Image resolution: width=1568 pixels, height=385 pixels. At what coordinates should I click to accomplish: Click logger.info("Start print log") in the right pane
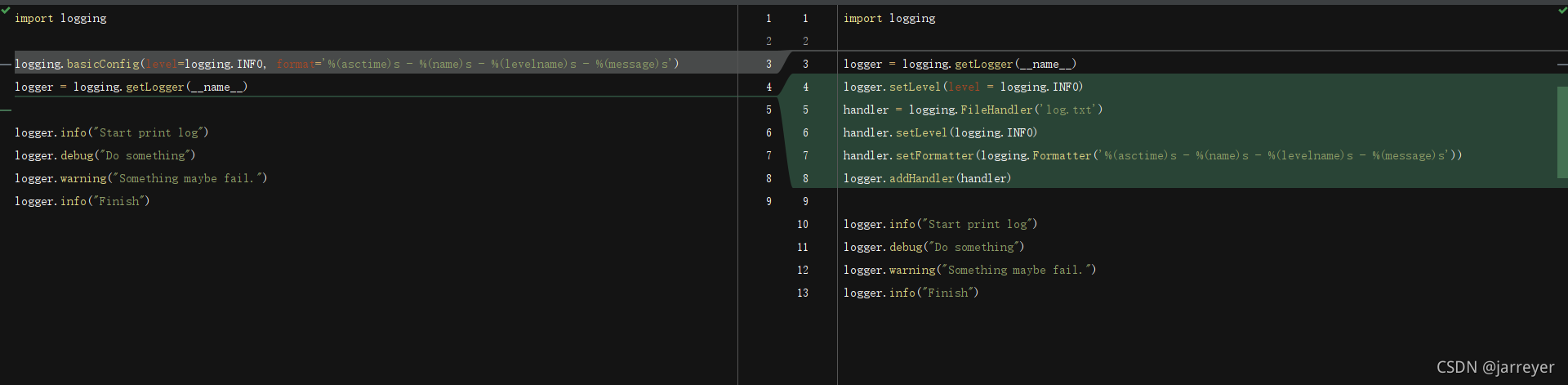tap(940, 224)
